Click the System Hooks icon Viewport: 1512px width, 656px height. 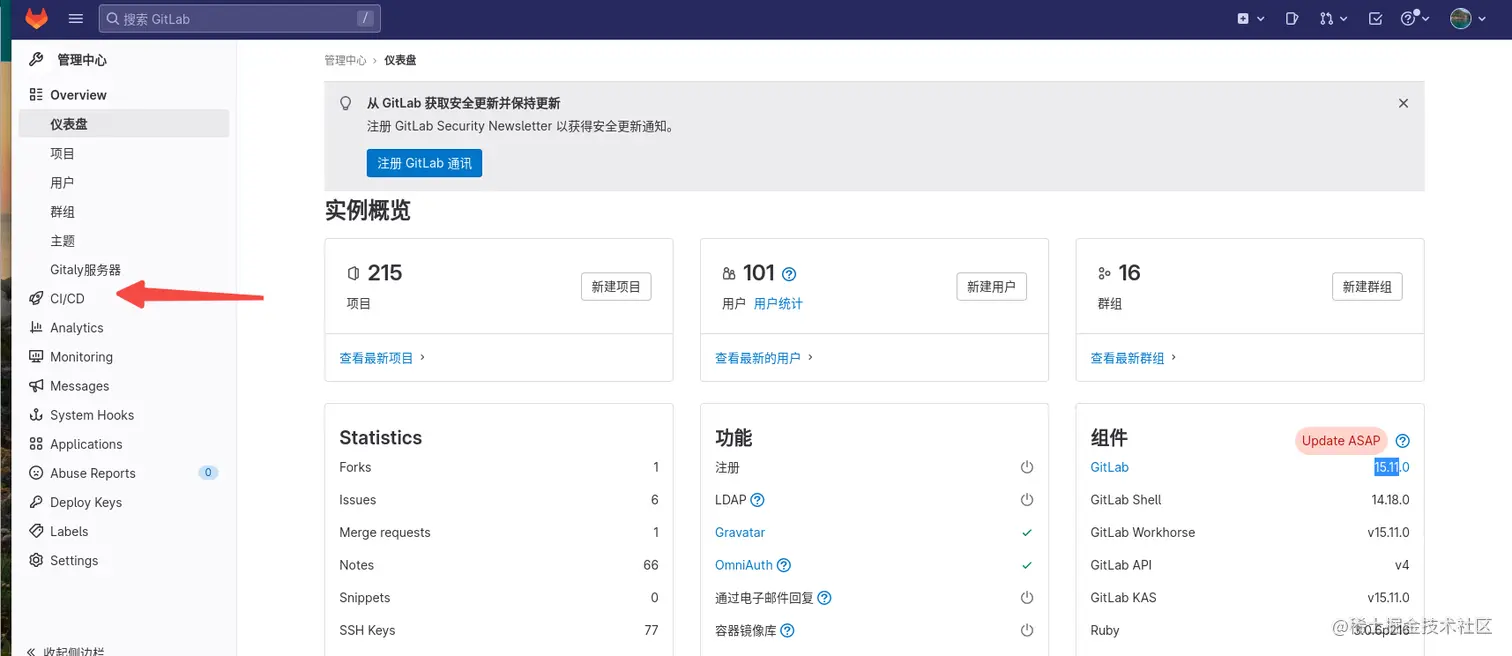click(36, 414)
